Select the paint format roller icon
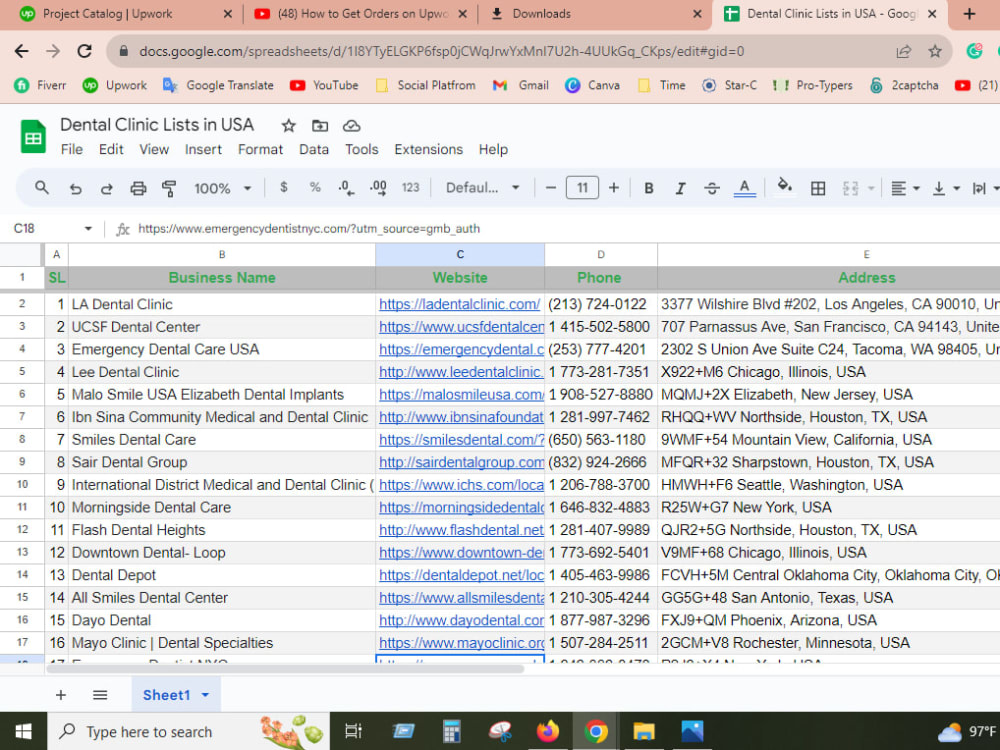The width and height of the screenshot is (1000, 750). 169,188
